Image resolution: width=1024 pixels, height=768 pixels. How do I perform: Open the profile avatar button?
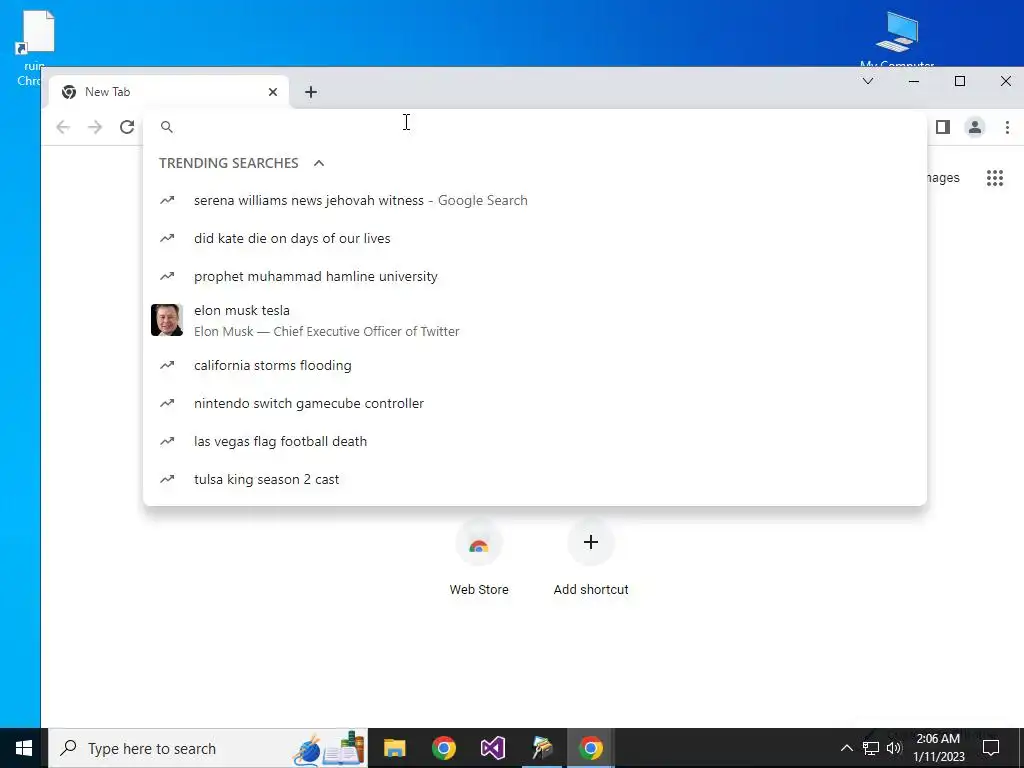974,127
